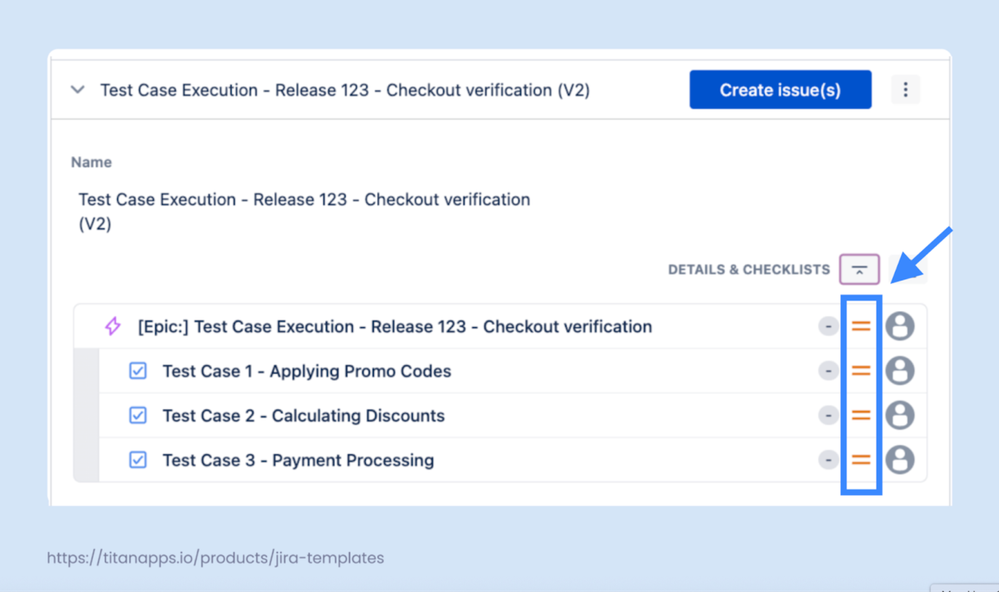Click the assignee avatar for Test Case 3

point(900,460)
